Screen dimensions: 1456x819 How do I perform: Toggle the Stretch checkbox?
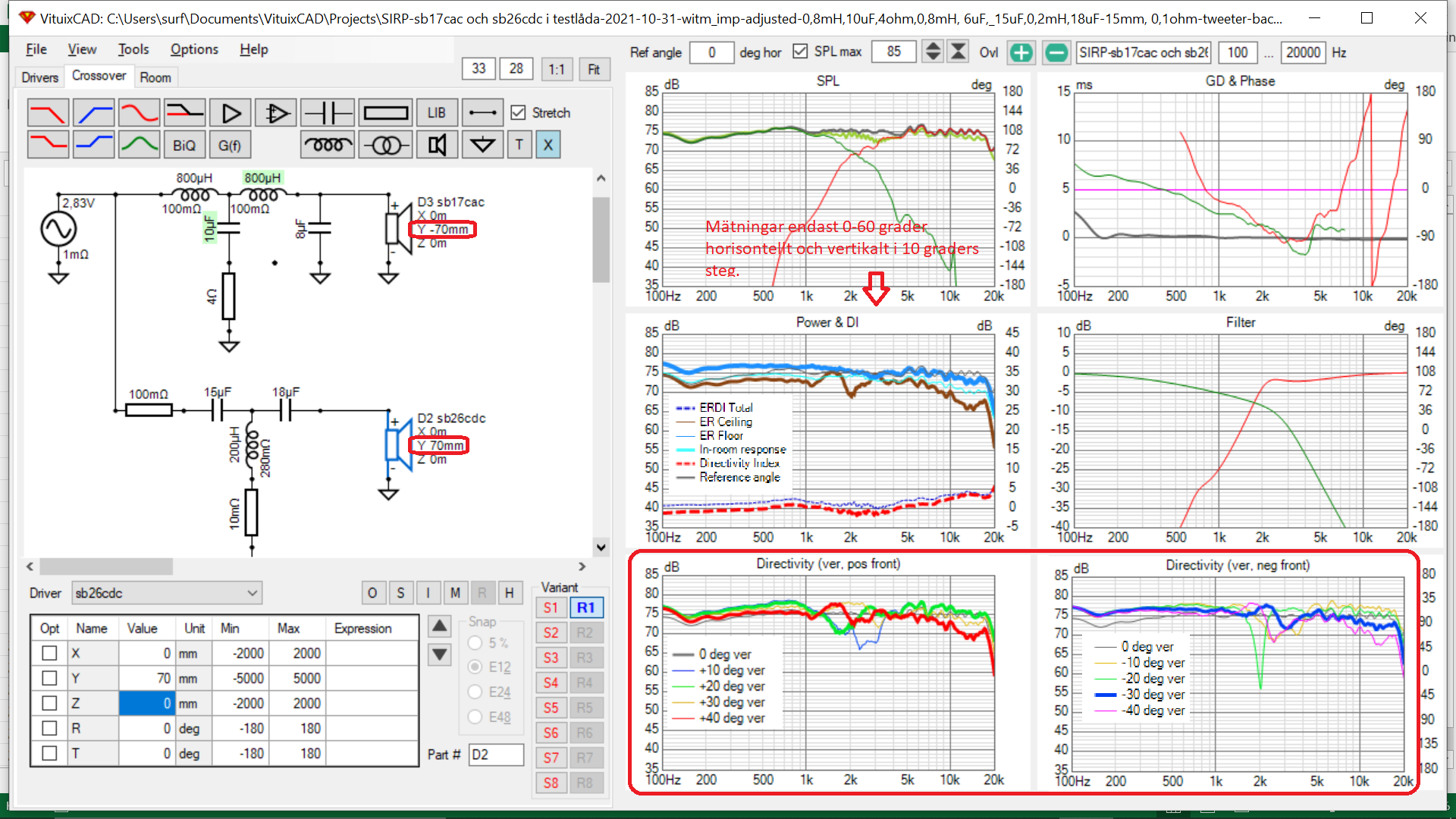(x=519, y=113)
